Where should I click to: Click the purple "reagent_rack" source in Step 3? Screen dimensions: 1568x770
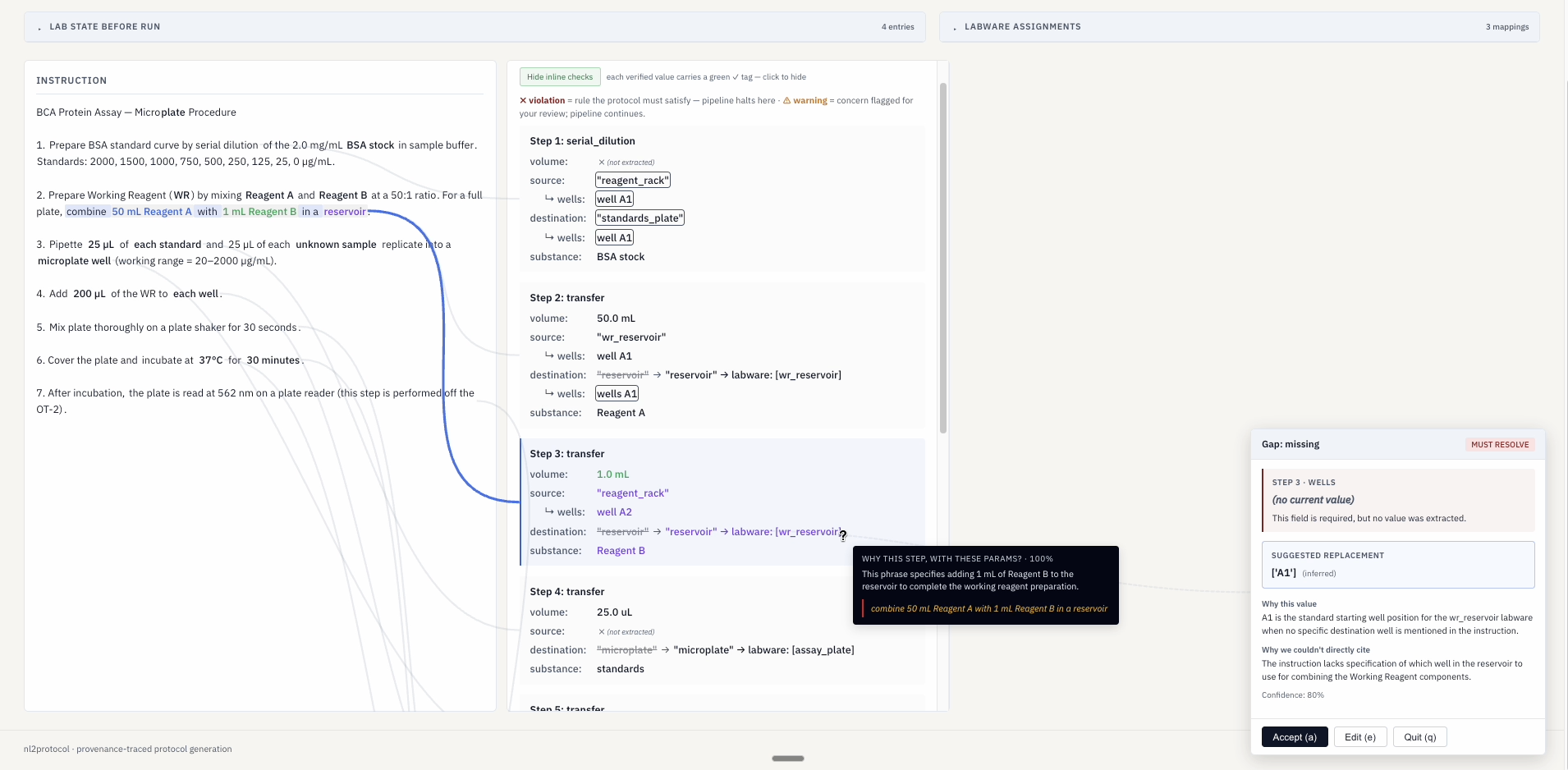point(633,493)
